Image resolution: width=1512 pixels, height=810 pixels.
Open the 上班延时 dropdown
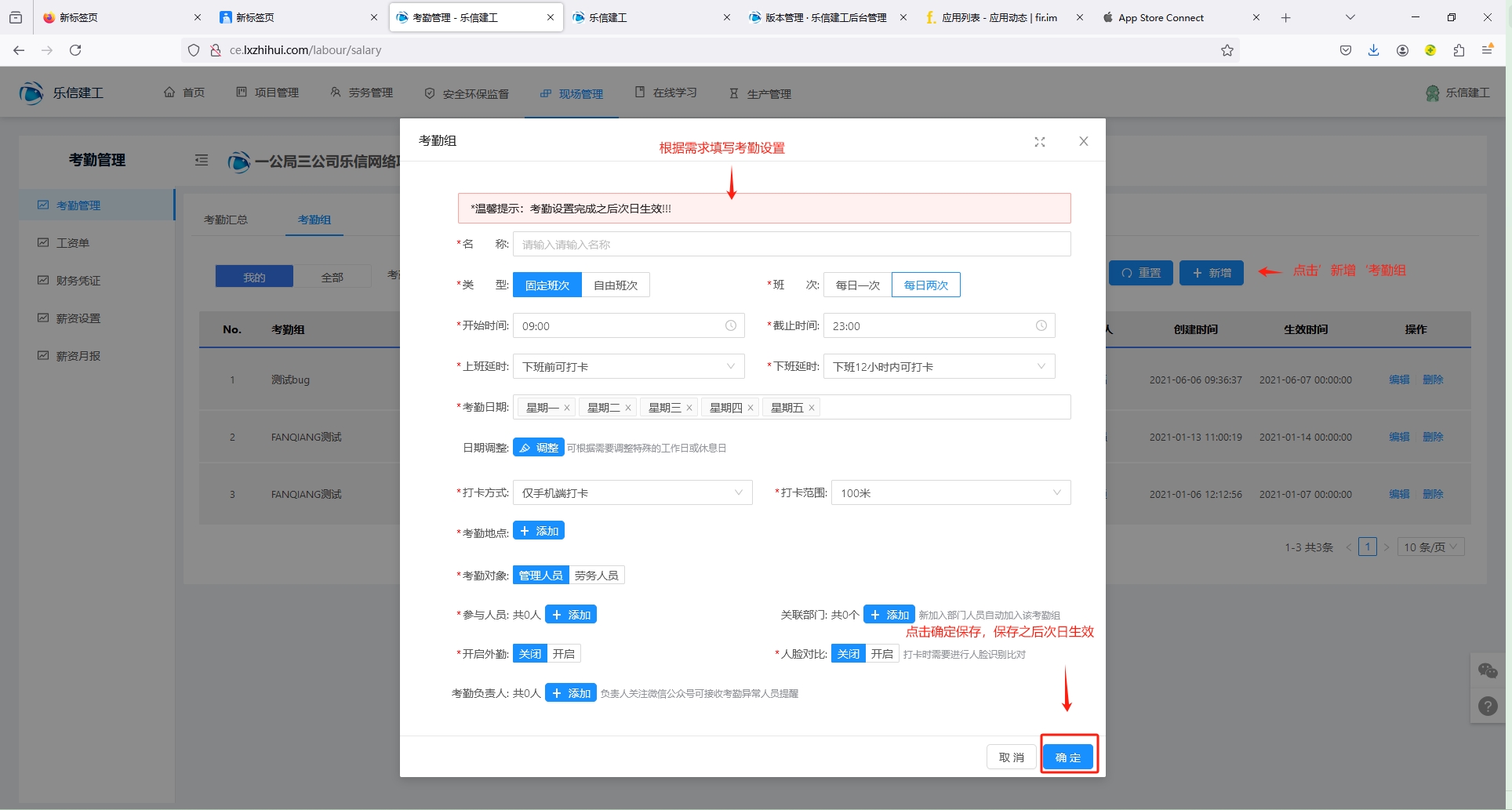(628, 366)
